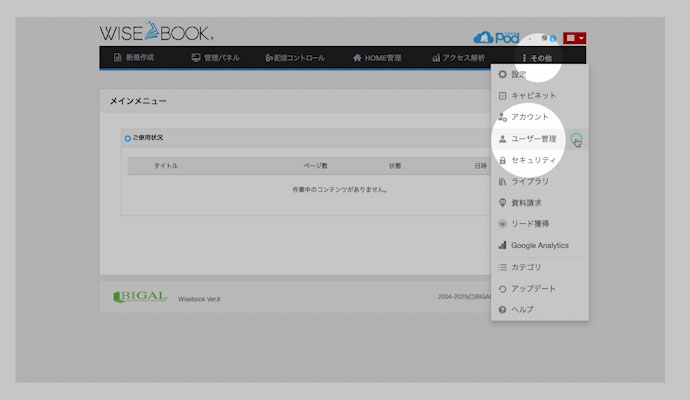This screenshot has height=400, width=690.
Task: Collapse the ご使用状況 section
Action: coord(127,137)
